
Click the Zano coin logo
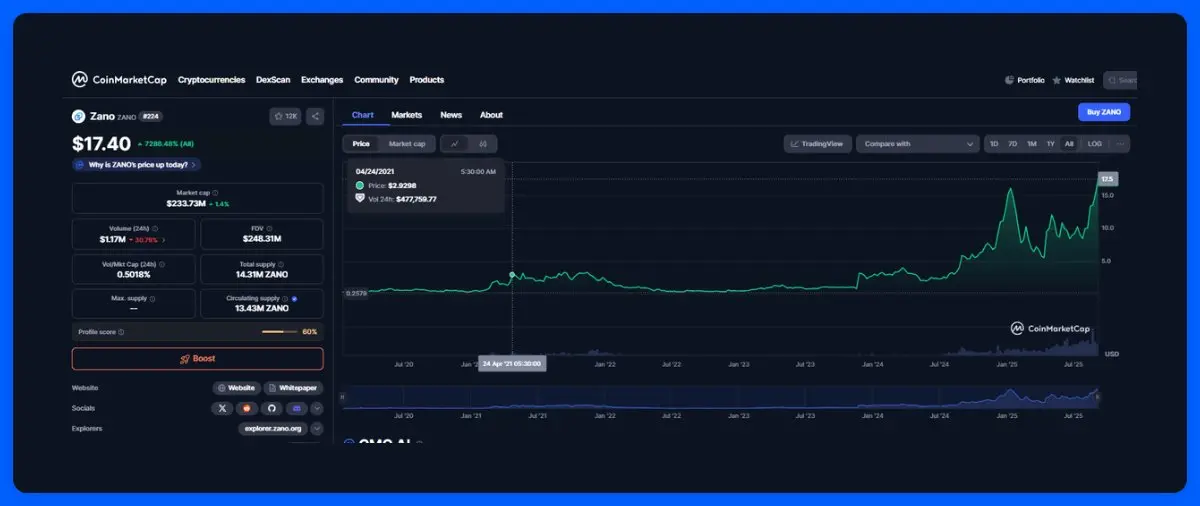[79, 116]
